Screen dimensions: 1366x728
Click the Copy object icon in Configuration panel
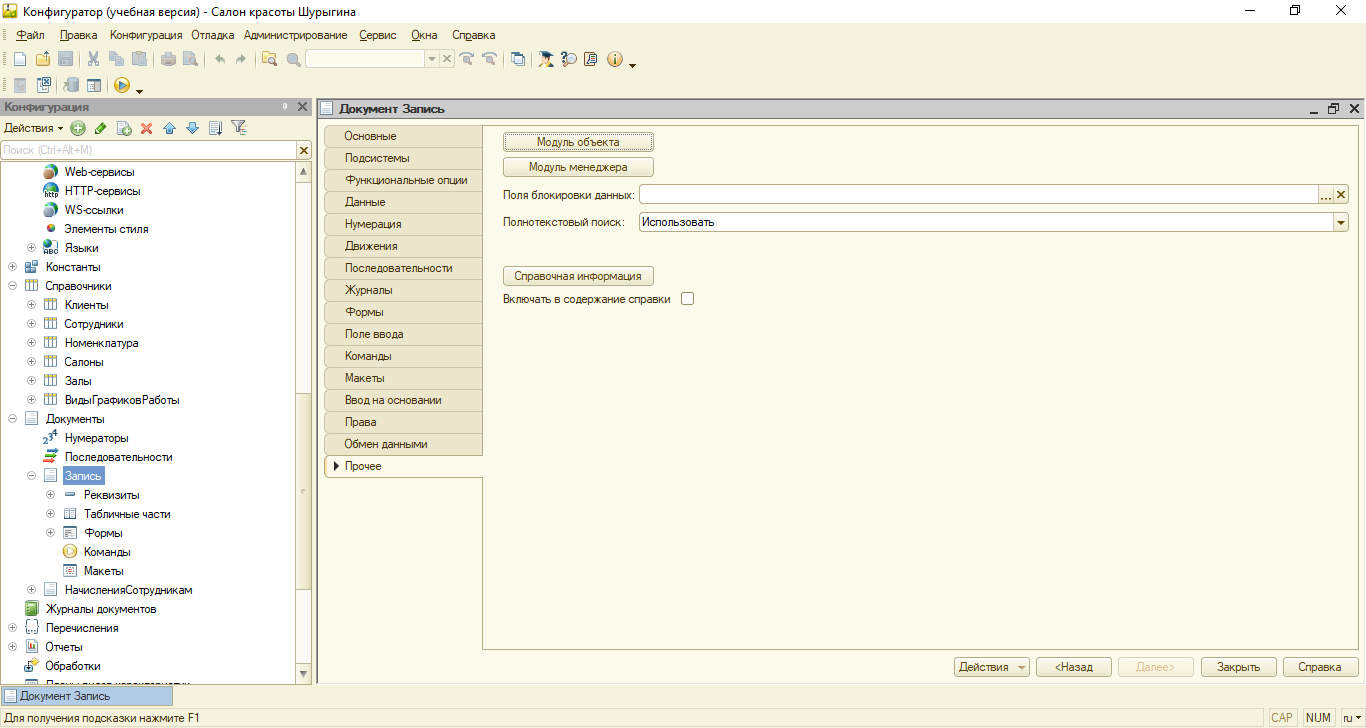(x=124, y=128)
